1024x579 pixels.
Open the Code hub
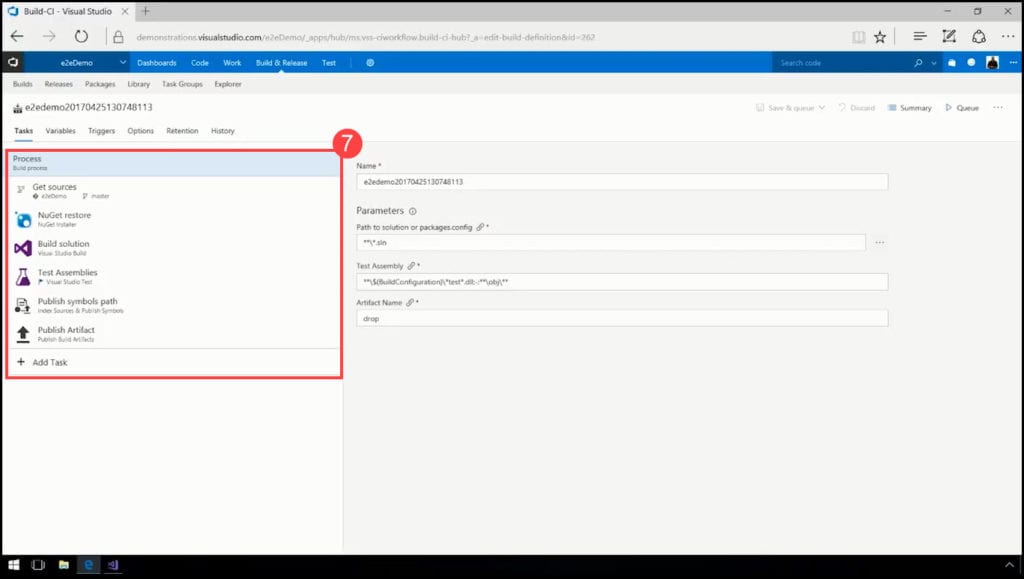200,63
